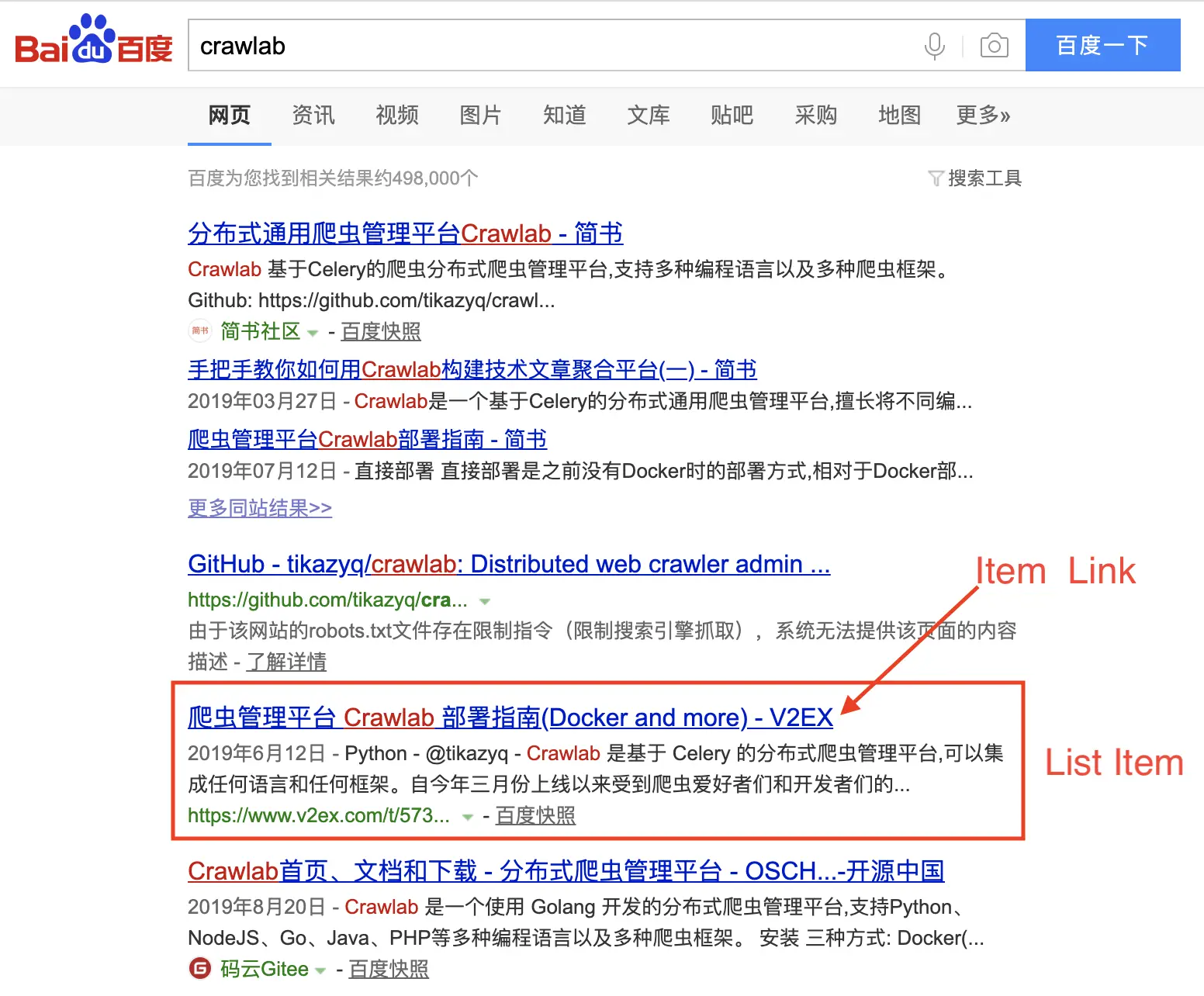Open the Crawlab首页、文档和下载 OSCH result

pos(566,871)
